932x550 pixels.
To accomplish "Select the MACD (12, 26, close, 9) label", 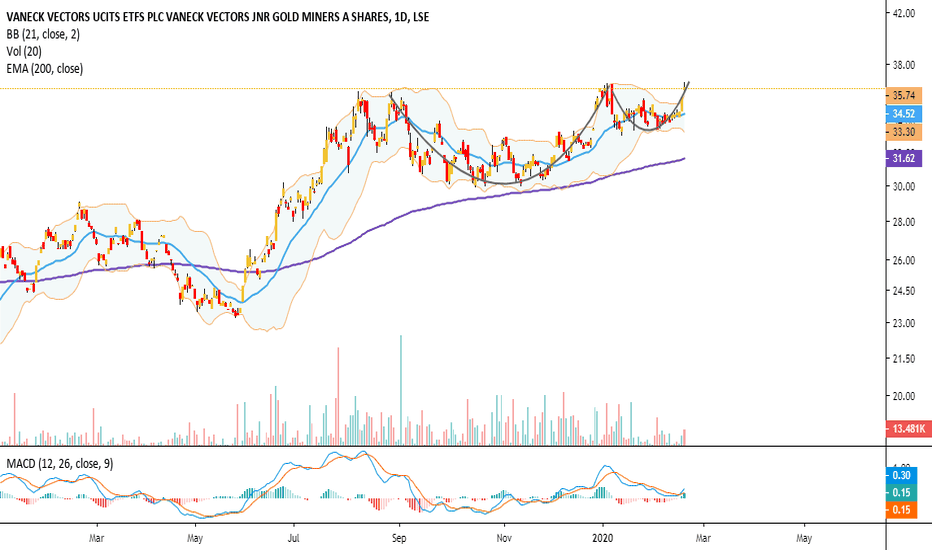I will pyautogui.click(x=59, y=463).
